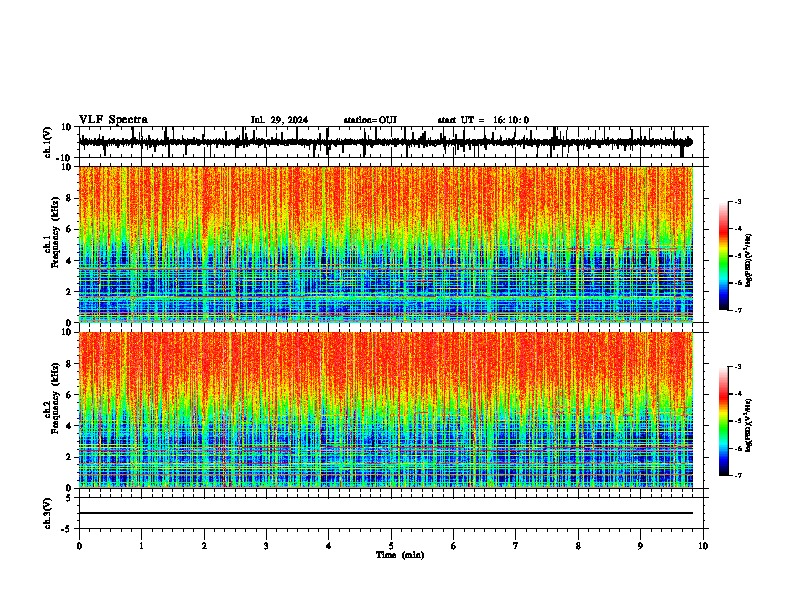The width and height of the screenshot is (792, 612).
Task: Click the time-axis tick label '10' below the plot
Action: tap(703, 546)
